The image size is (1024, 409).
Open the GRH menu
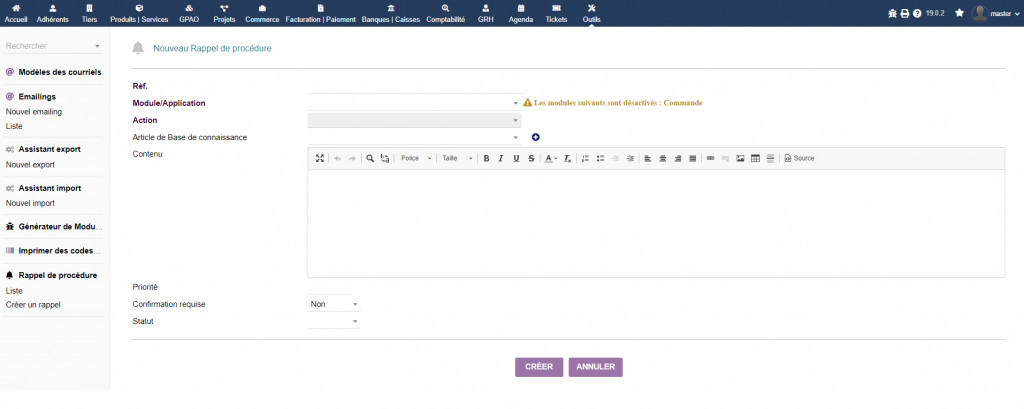tap(485, 14)
